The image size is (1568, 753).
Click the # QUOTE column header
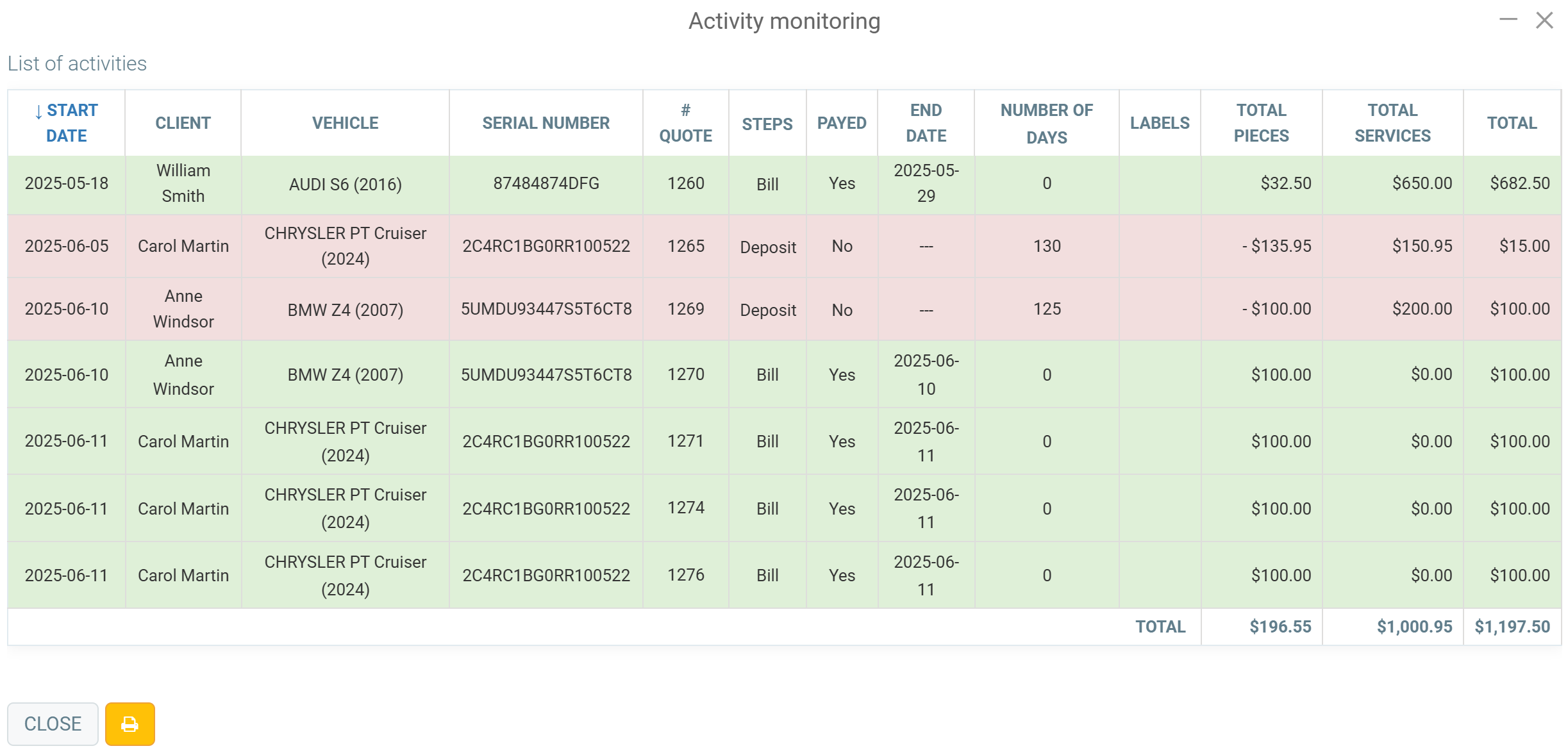[685, 122]
